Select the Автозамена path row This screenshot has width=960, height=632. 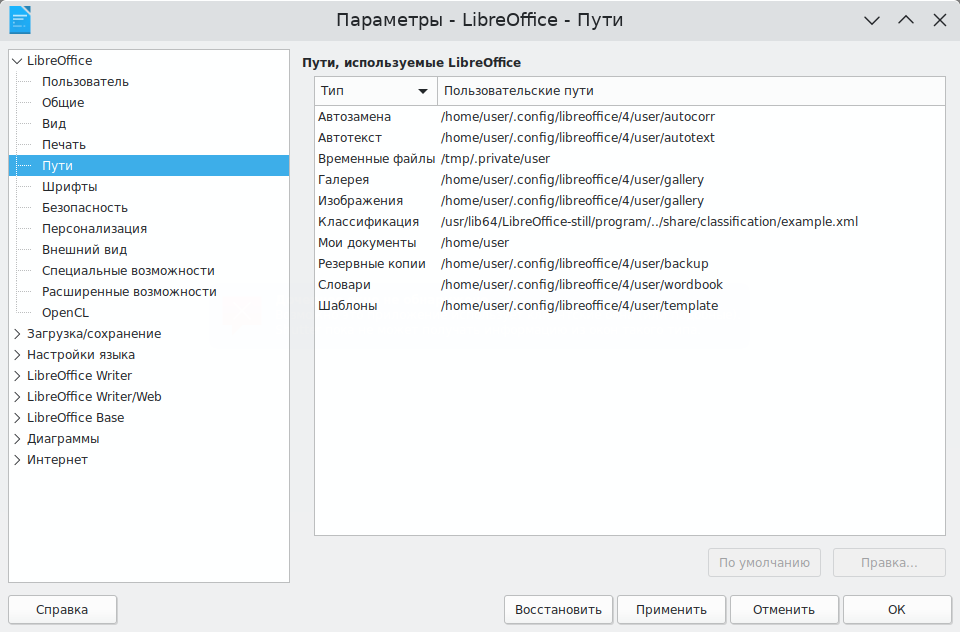click(x=630, y=116)
